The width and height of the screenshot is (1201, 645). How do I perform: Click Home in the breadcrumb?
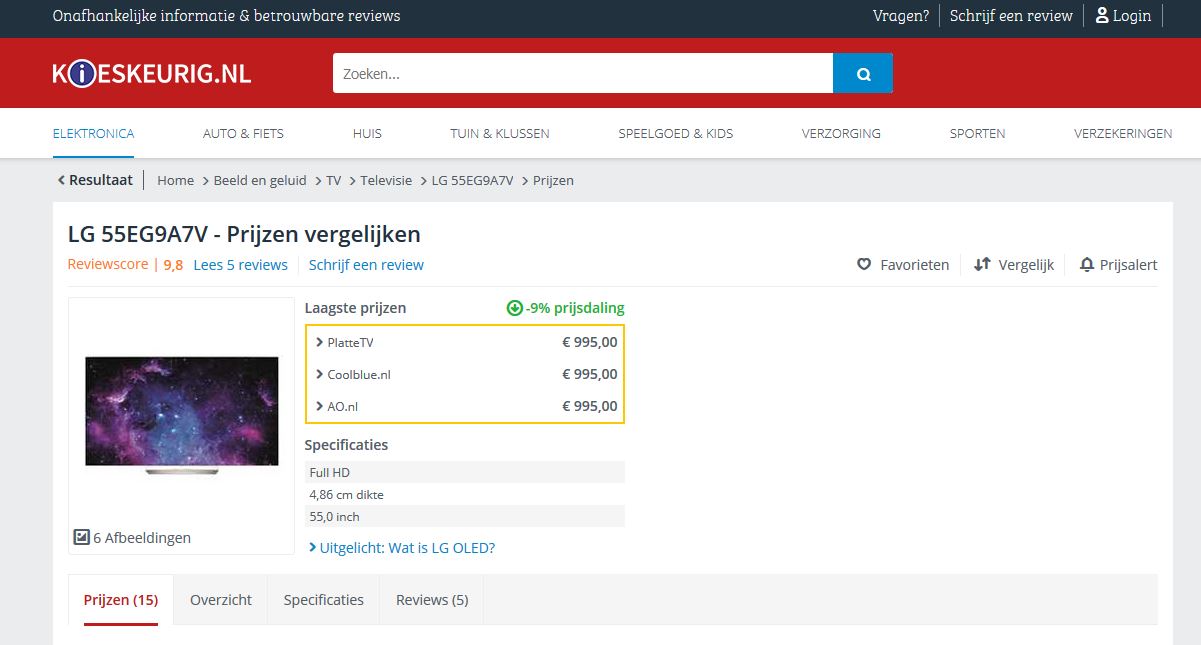pyautogui.click(x=175, y=180)
